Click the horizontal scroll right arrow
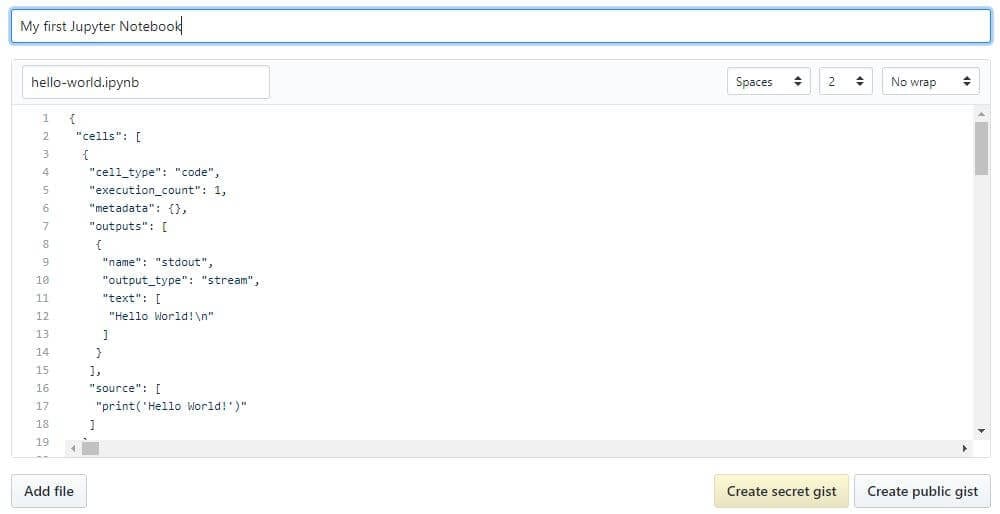1000x514 pixels. (964, 448)
